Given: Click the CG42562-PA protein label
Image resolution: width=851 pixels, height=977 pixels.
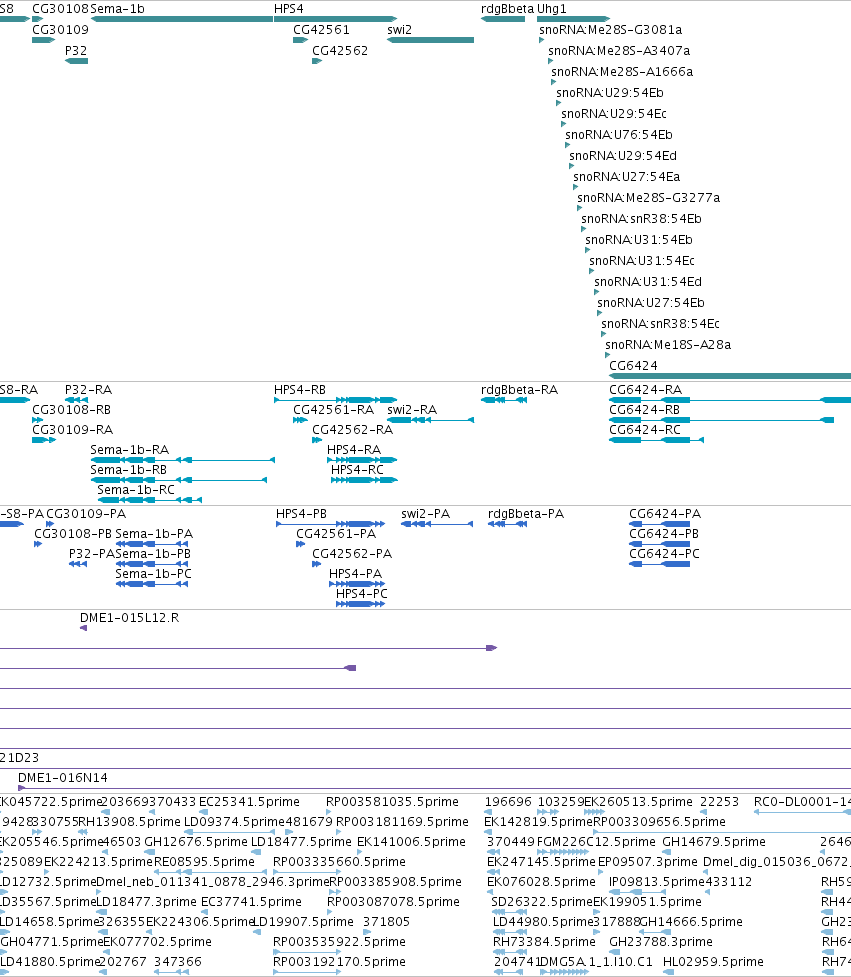Looking at the screenshot, I should point(352,553).
